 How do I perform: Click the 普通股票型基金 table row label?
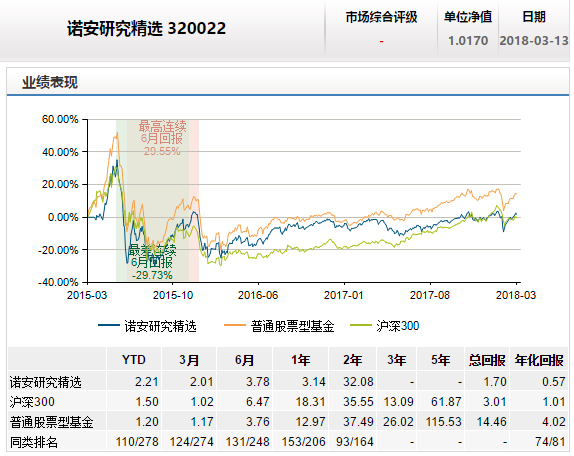click(52, 422)
